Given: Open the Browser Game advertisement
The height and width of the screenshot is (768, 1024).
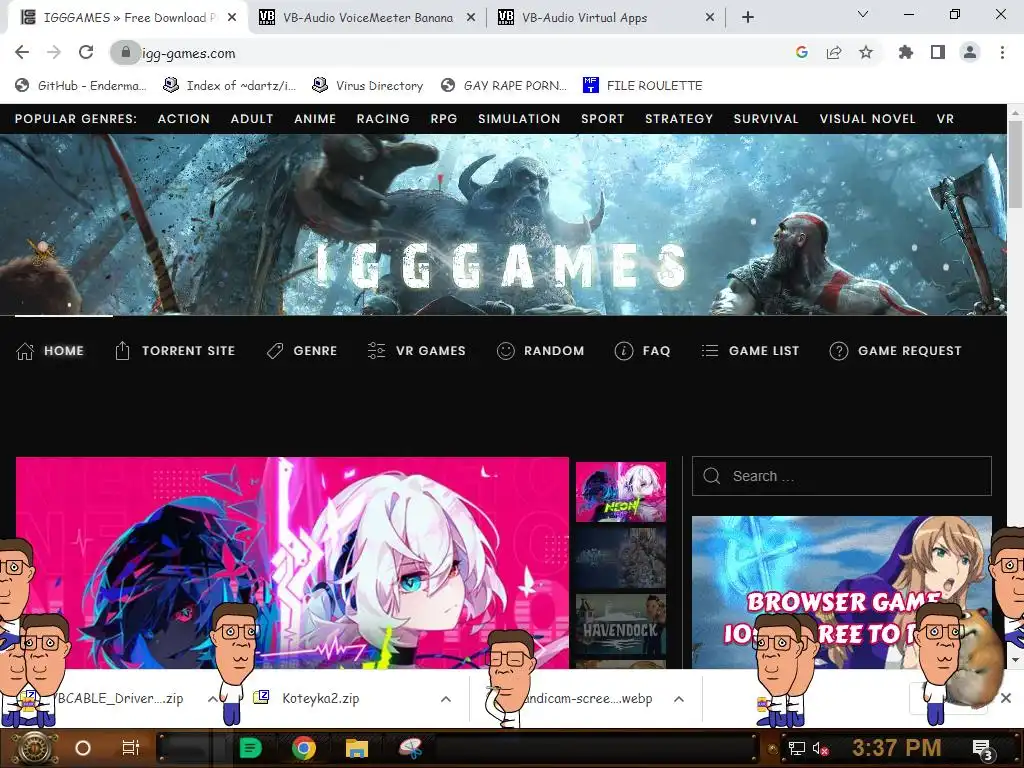Looking at the screenshot, I should click(x=841, y=592).
